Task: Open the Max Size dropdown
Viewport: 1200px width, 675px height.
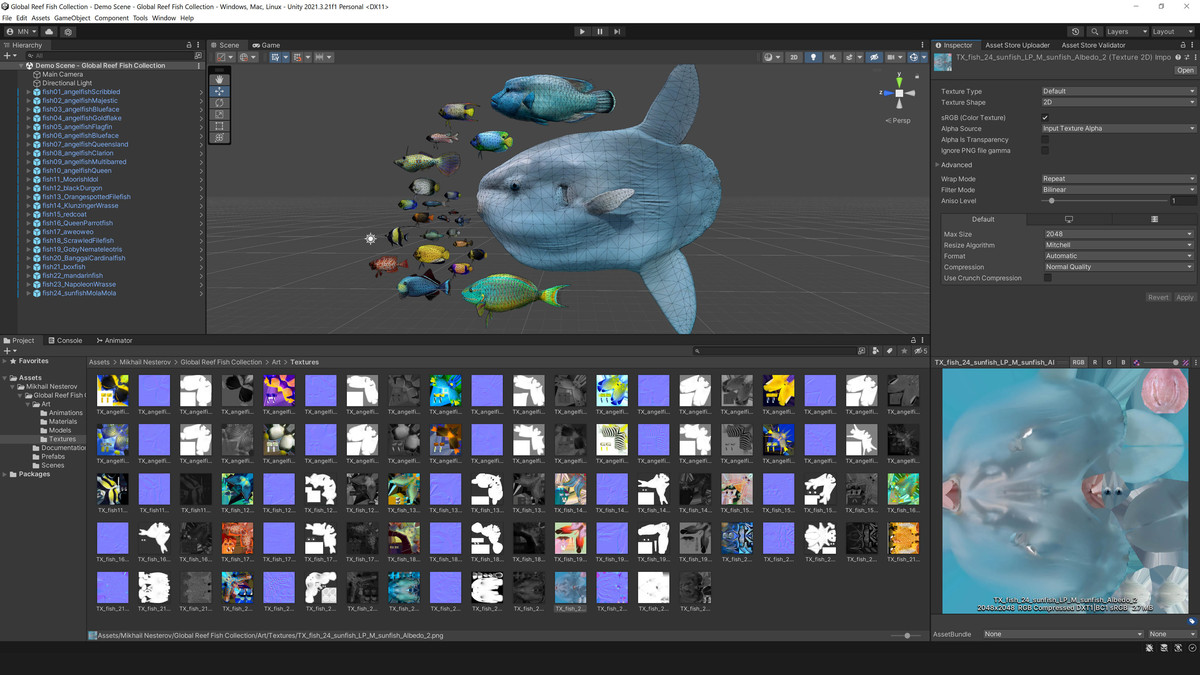Action: (x=1118, y=233)
